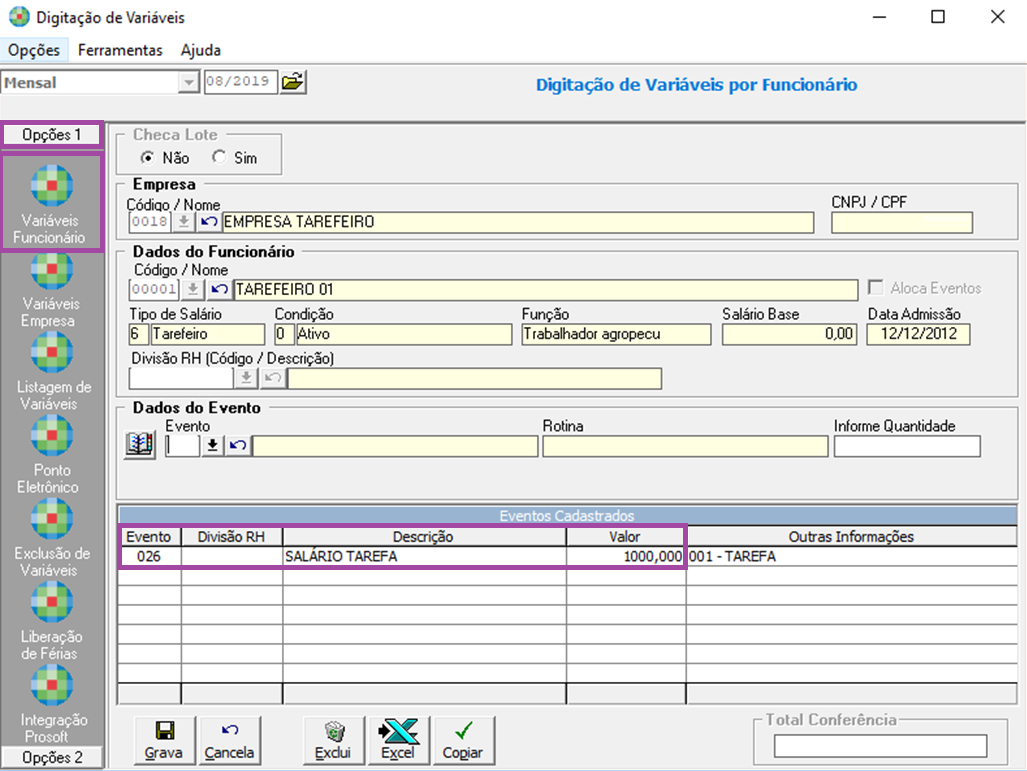
Task: Click the Evento lookup arrow button
Action: (212, 445)
